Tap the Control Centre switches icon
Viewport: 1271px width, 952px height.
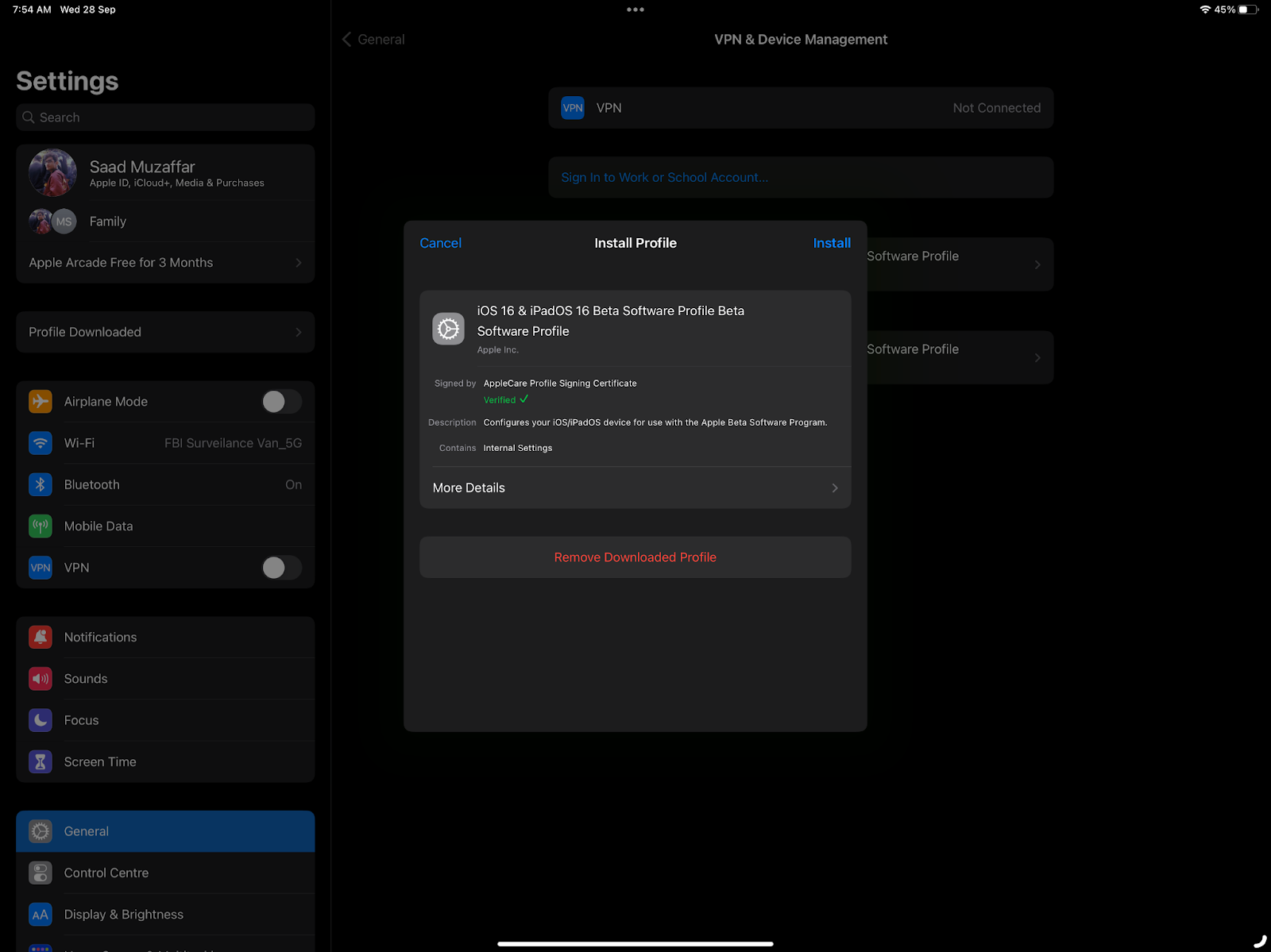41,873
